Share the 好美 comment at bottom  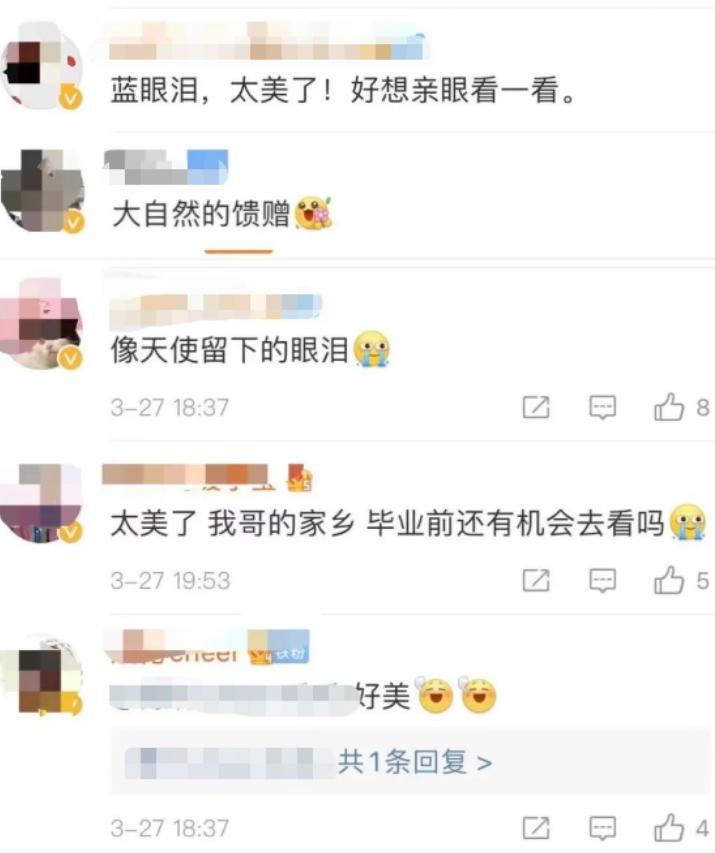click(x=536, y=829)
